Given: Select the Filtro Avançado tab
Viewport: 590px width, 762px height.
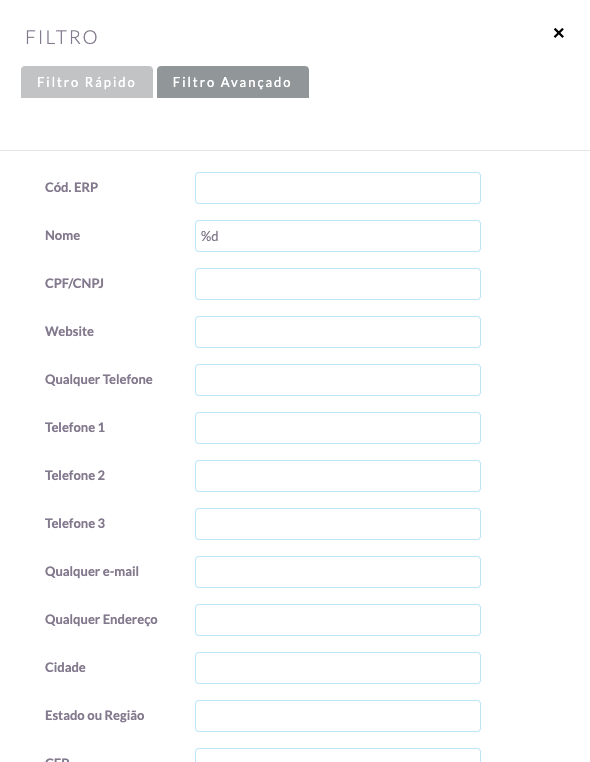Looking at the screenshot, I should tap(233, 82).
